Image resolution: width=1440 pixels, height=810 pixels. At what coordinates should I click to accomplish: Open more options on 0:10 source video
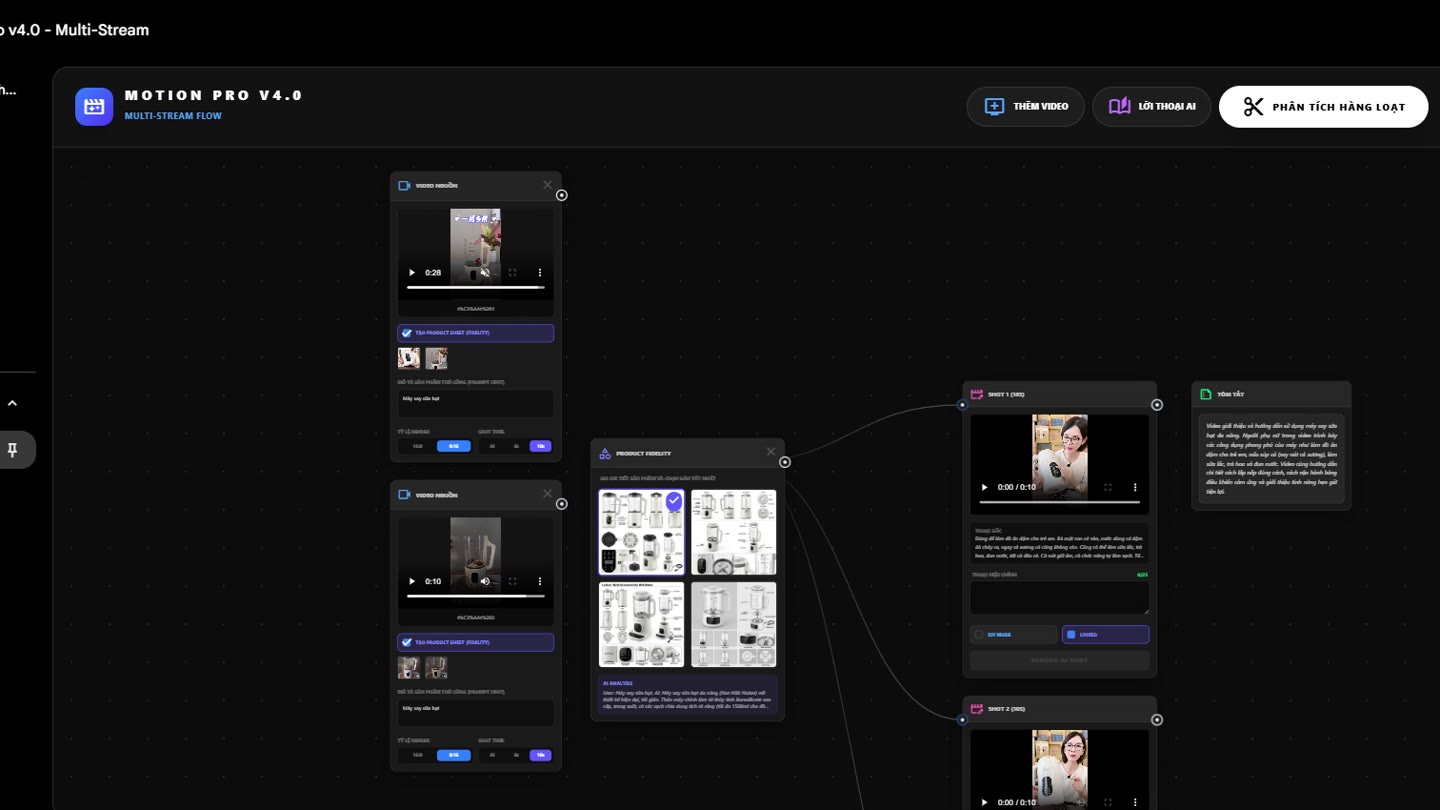click(x=540, y=581)
